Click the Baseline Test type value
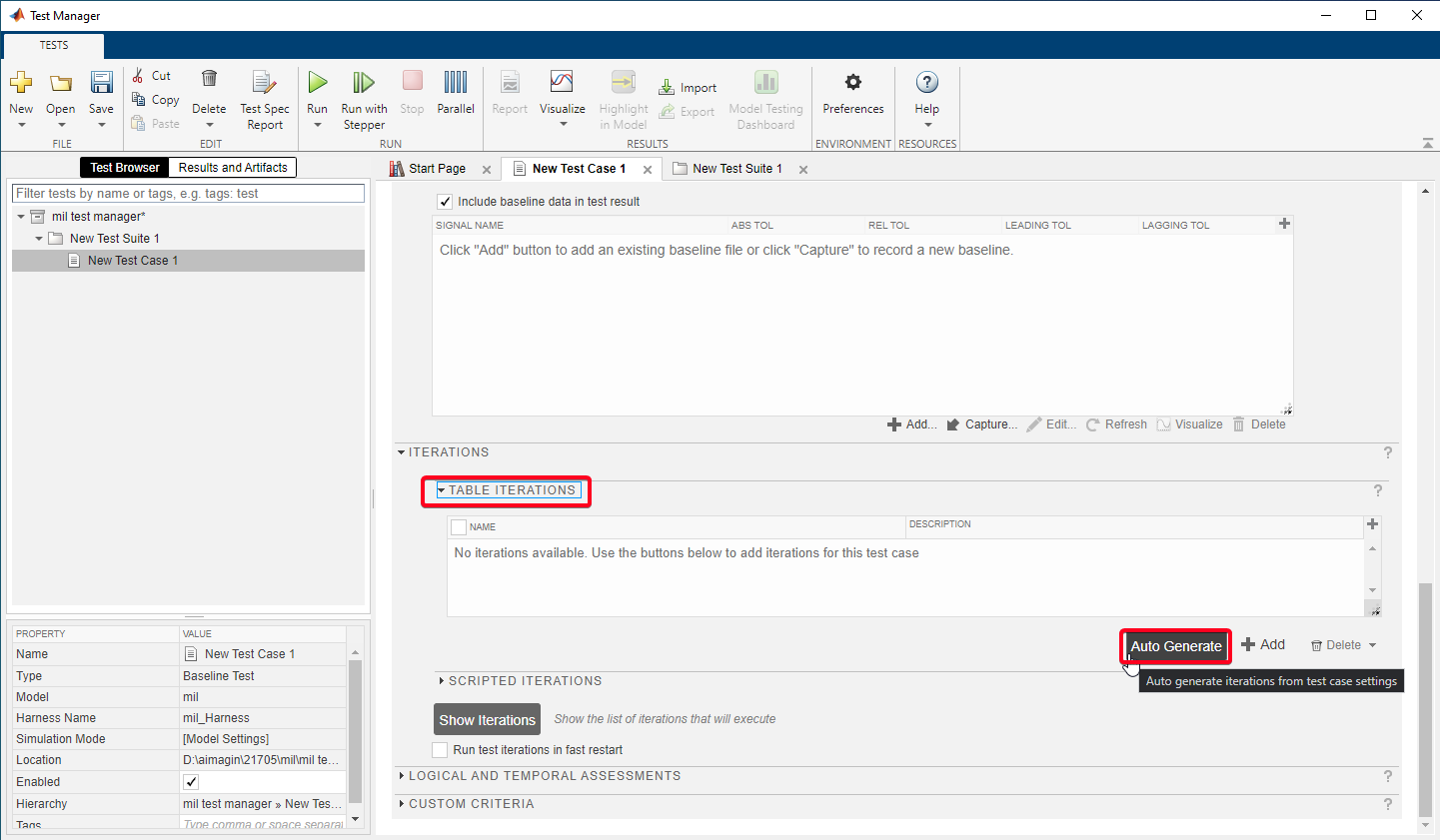This screenshot has height=840, width=1440. coord(263,676)
